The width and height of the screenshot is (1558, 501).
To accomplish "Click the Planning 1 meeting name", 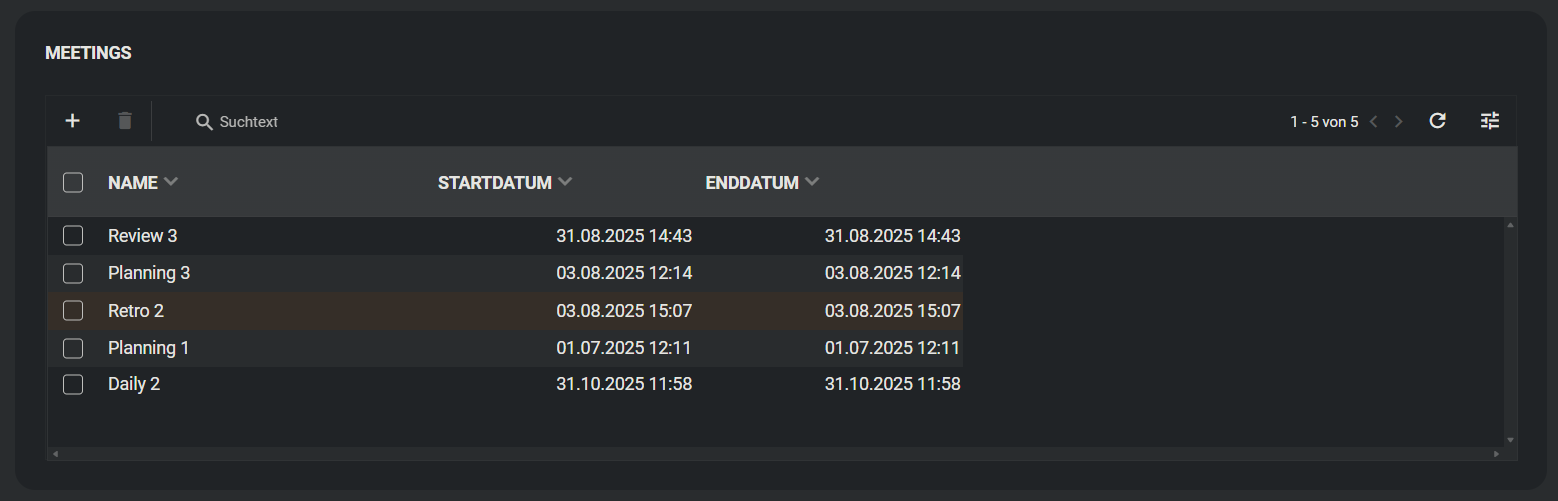I will (x=149, y=348).
